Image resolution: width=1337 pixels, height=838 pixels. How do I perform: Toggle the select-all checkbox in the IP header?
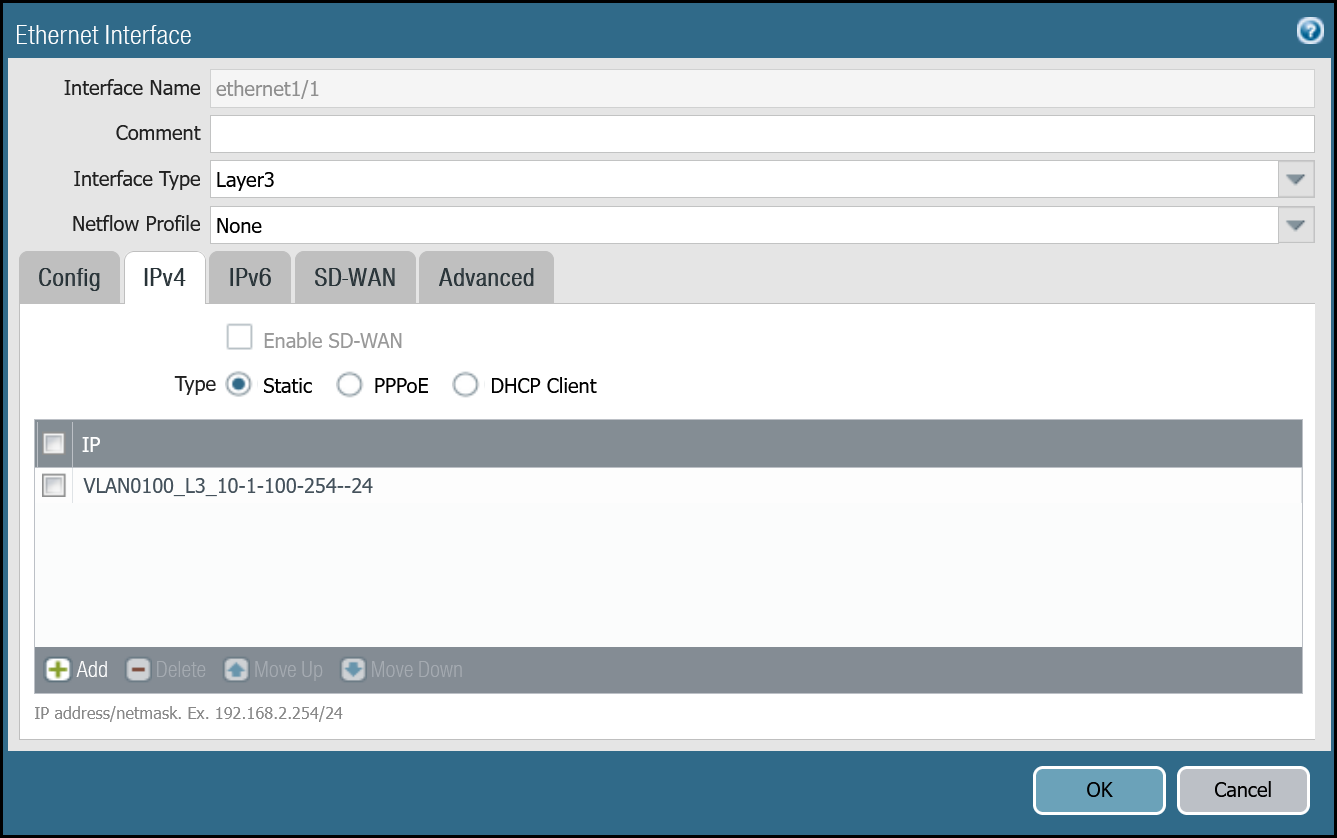coord(54,443)
